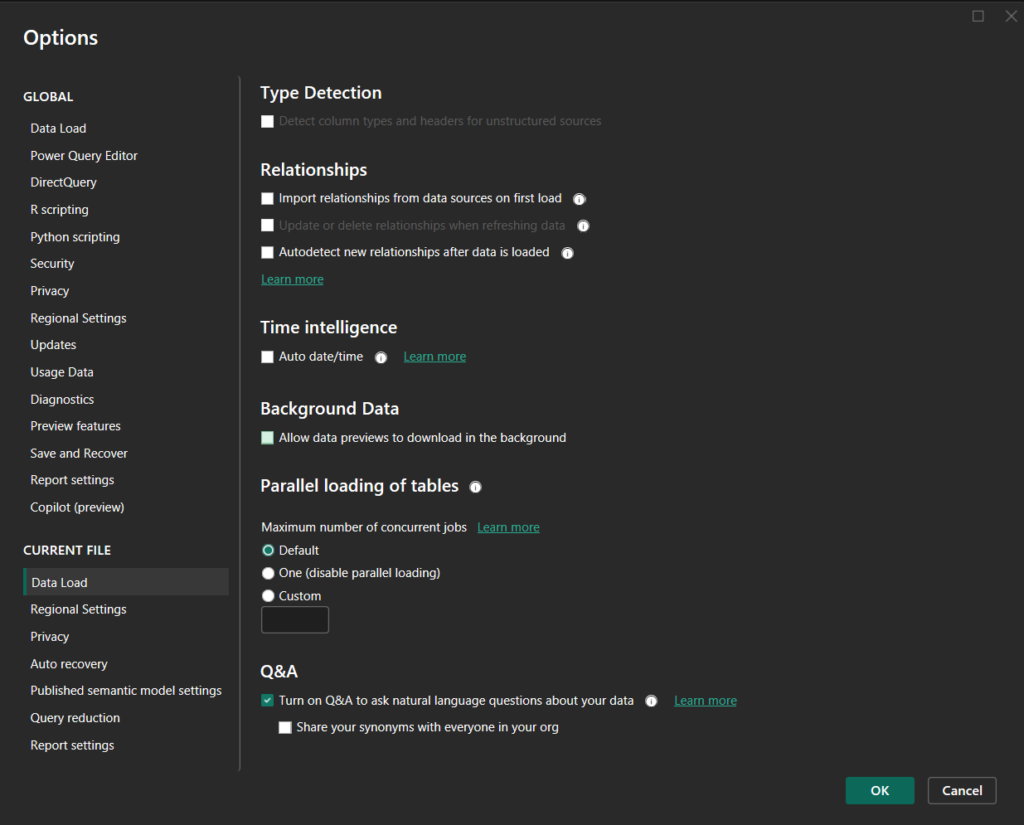Disable Allow data previews background download
This screenshot has height=825, width=1024.
point(267,437)
